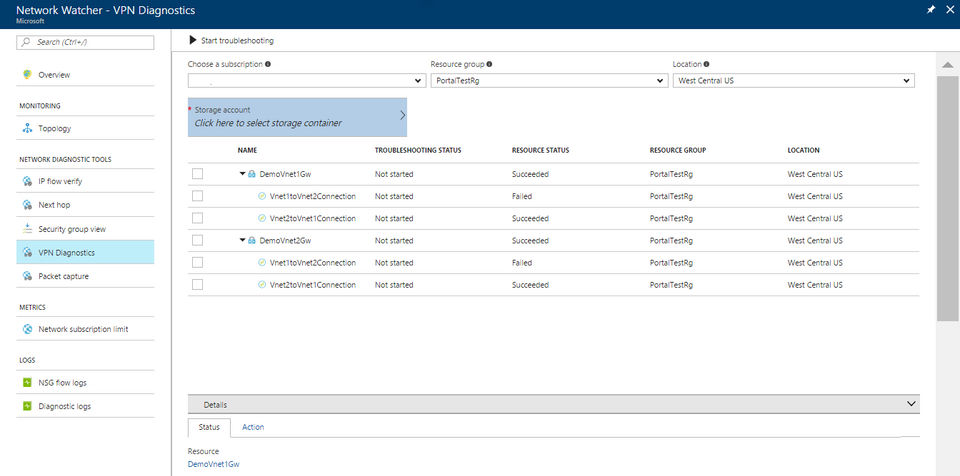
Task: Open Network subscription limit
Action: coord(85,329)
